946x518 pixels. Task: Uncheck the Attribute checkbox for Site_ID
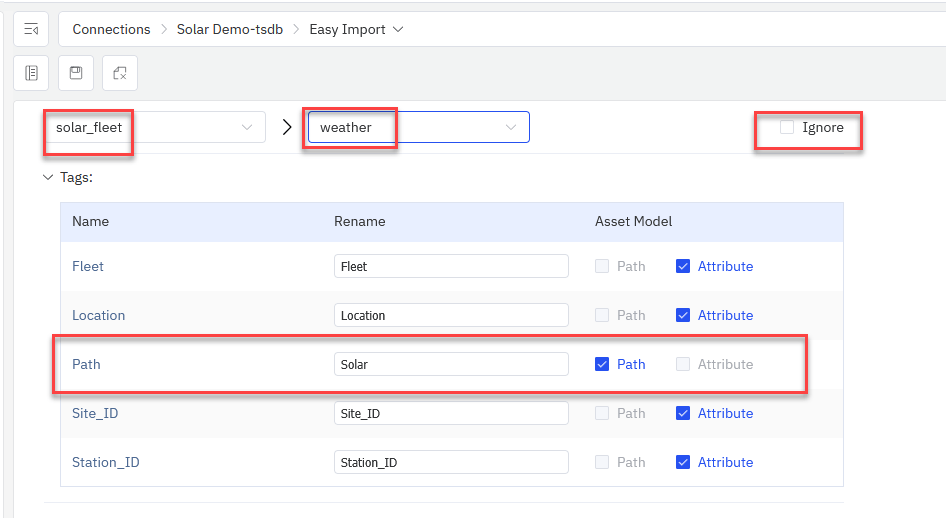[x=683, y=413]
